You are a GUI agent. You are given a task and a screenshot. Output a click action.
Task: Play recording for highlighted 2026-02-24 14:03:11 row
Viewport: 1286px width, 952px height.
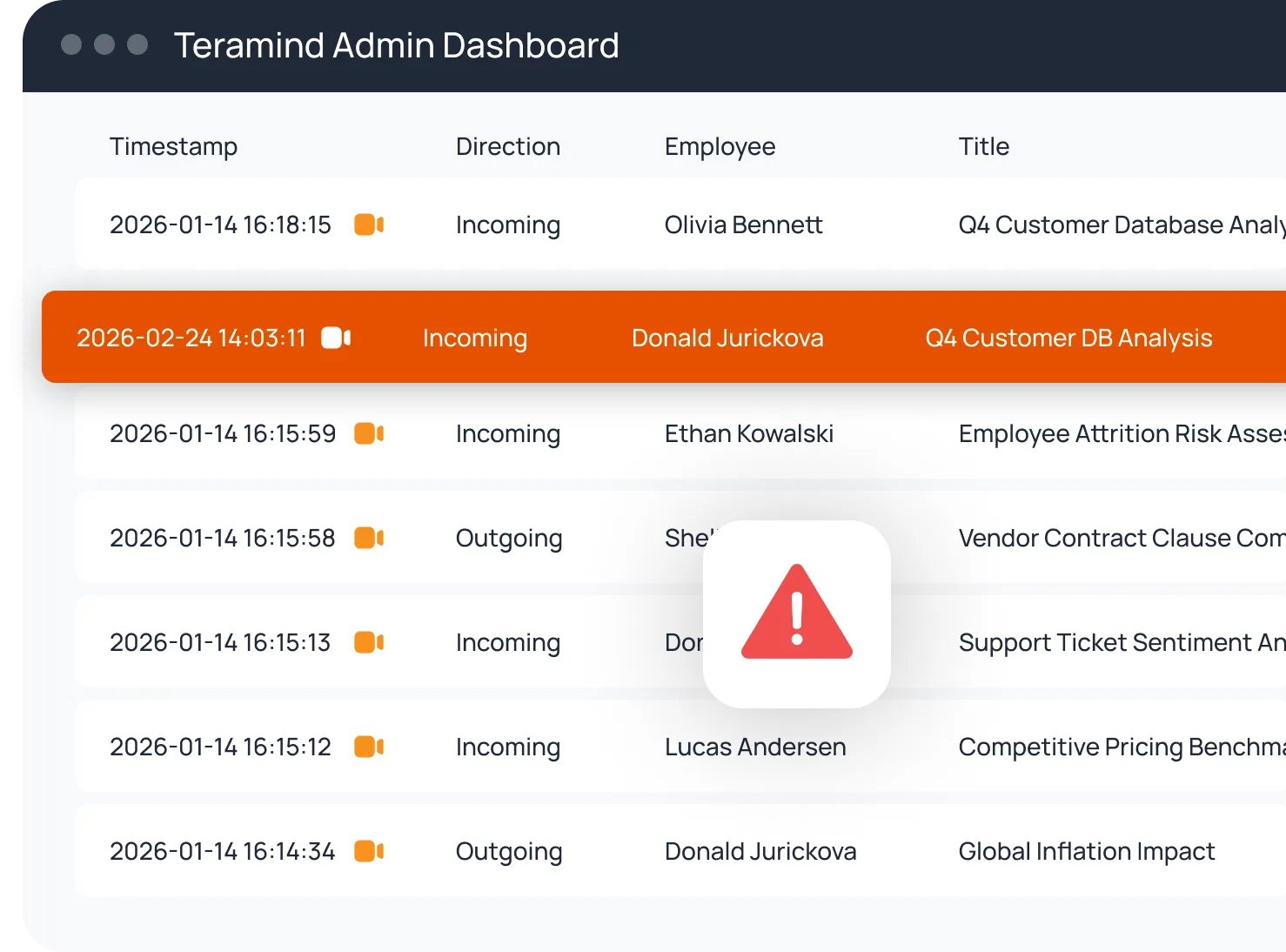point(336,338)
